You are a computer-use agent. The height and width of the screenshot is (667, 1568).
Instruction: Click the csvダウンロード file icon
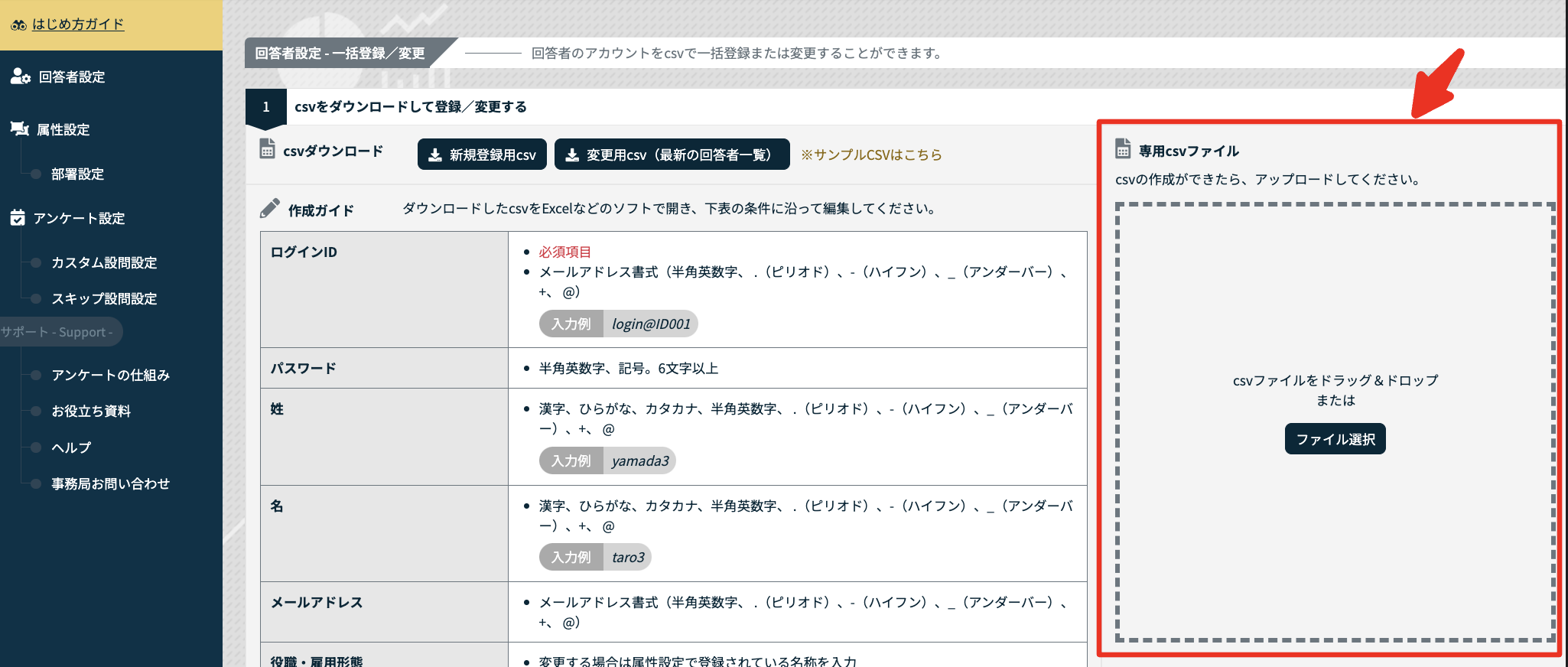(267, 148)
